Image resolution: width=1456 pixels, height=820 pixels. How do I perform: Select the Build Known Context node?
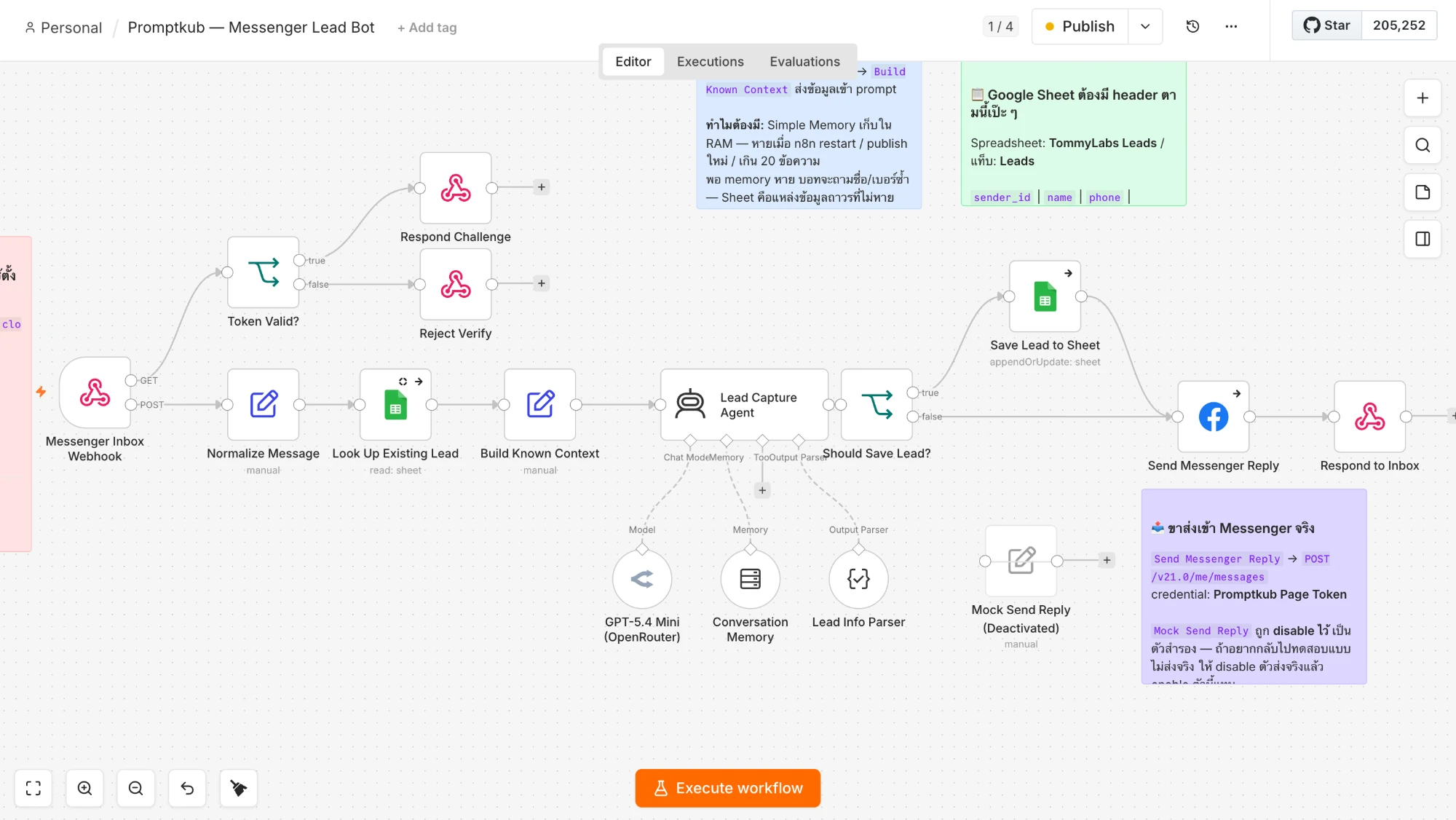pyautogui.click(x=539, y=404)
